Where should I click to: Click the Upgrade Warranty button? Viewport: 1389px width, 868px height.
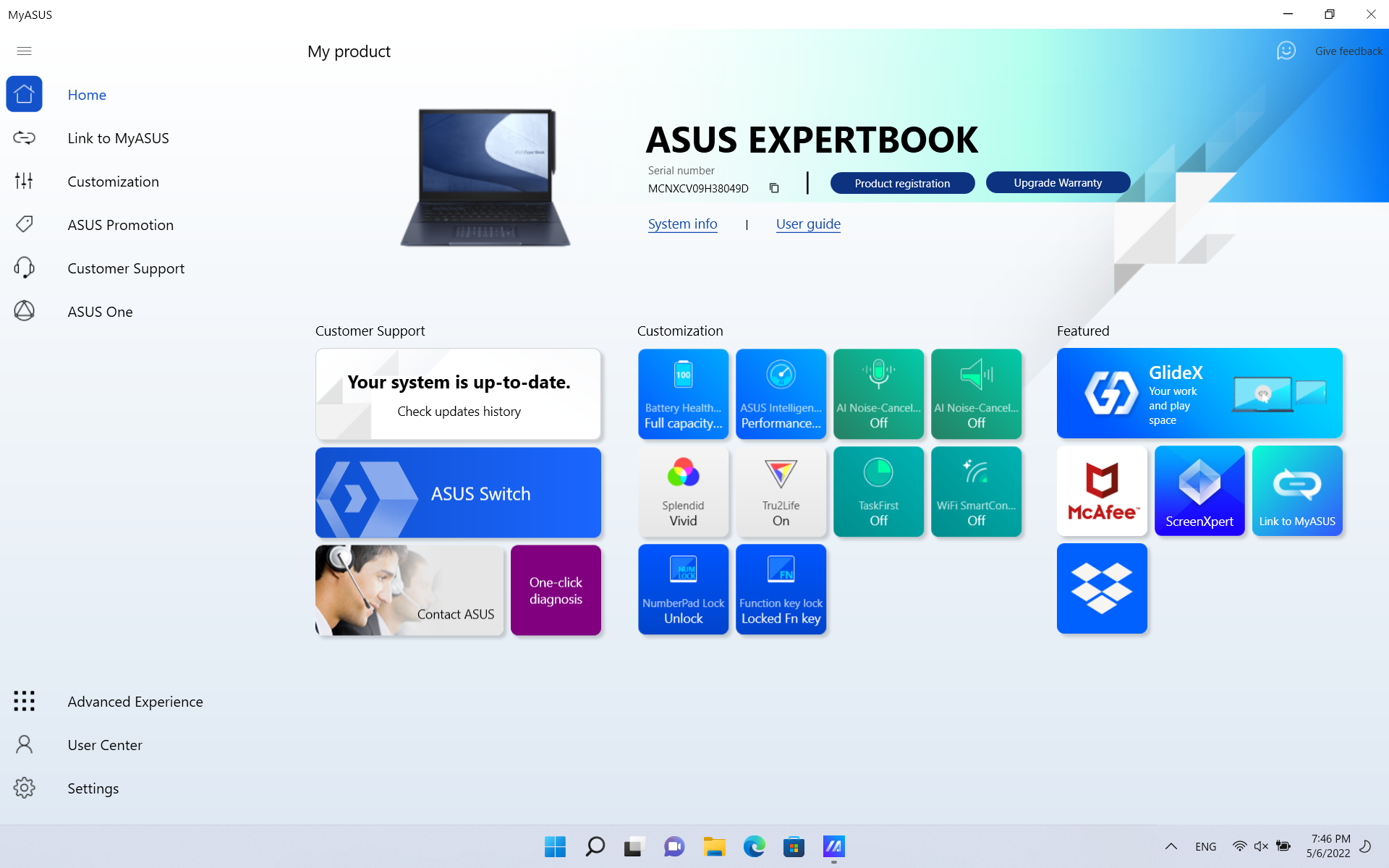pos(1058,182)
